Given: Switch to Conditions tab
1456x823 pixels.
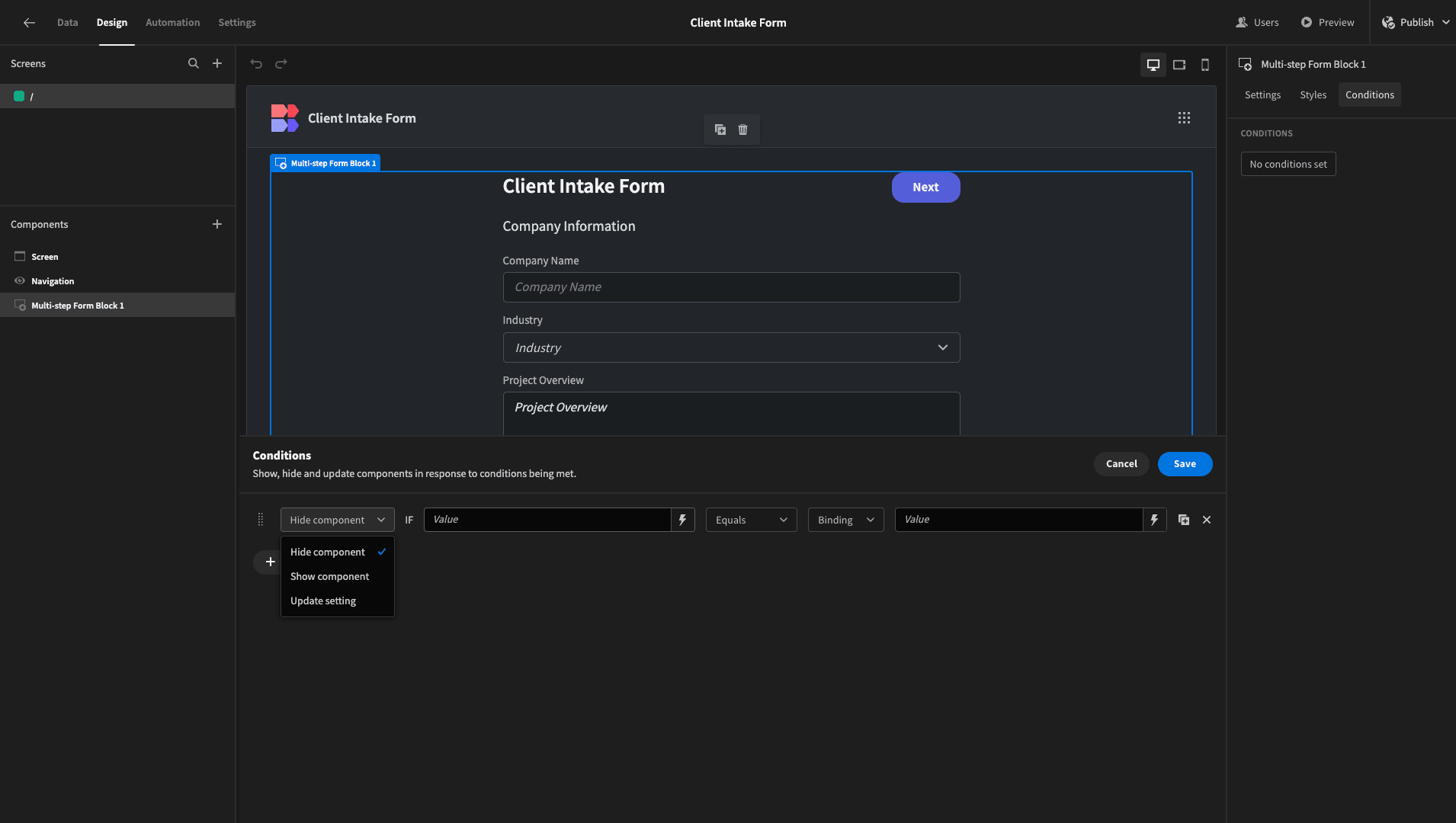Looking at the screenshot, I should (1370, 95).
